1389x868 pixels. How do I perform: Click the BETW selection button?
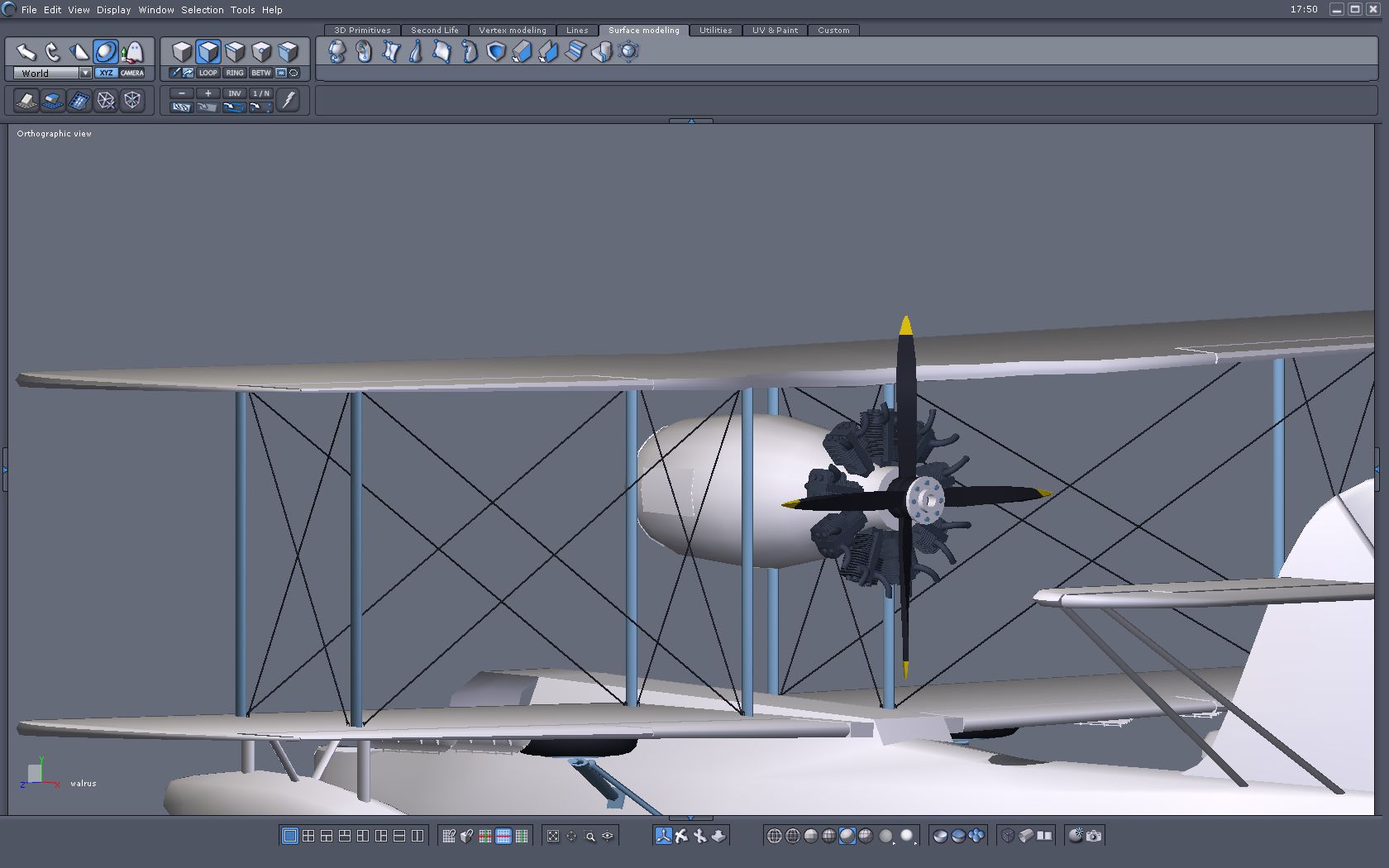point(261,73)
